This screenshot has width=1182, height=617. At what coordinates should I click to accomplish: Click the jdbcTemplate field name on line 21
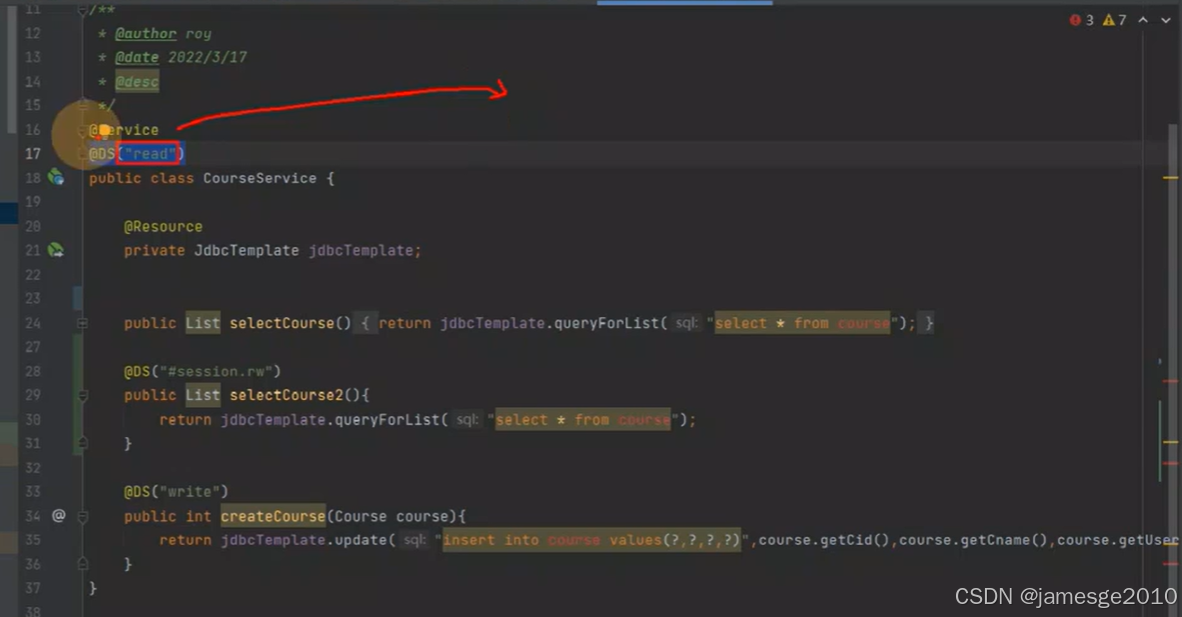[x=360, y=250]
